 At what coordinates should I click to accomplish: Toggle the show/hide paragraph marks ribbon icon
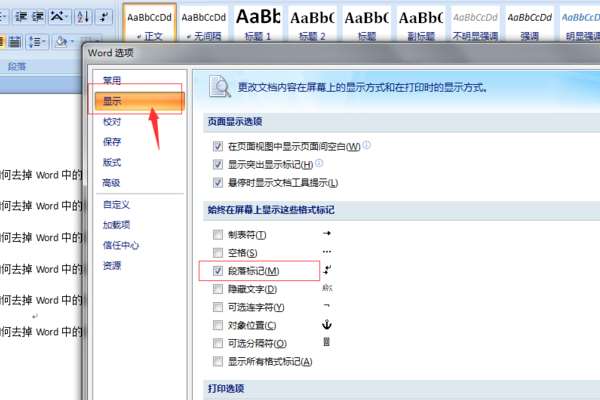pyautogui.click(x=104, y=17)
